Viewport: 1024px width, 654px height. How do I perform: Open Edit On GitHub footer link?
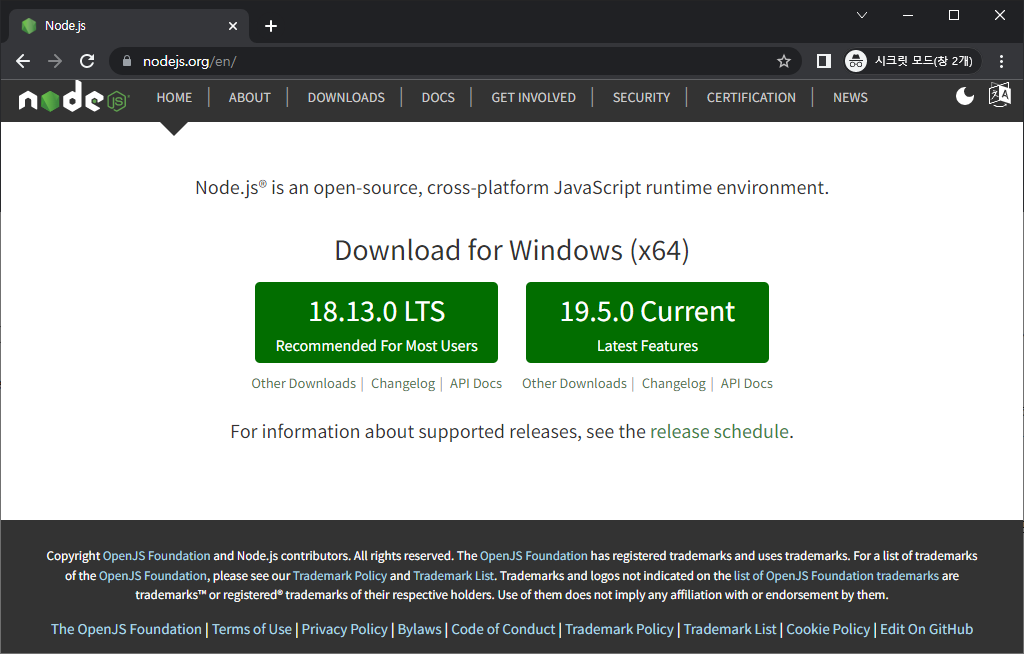click(x=926, y=629)
